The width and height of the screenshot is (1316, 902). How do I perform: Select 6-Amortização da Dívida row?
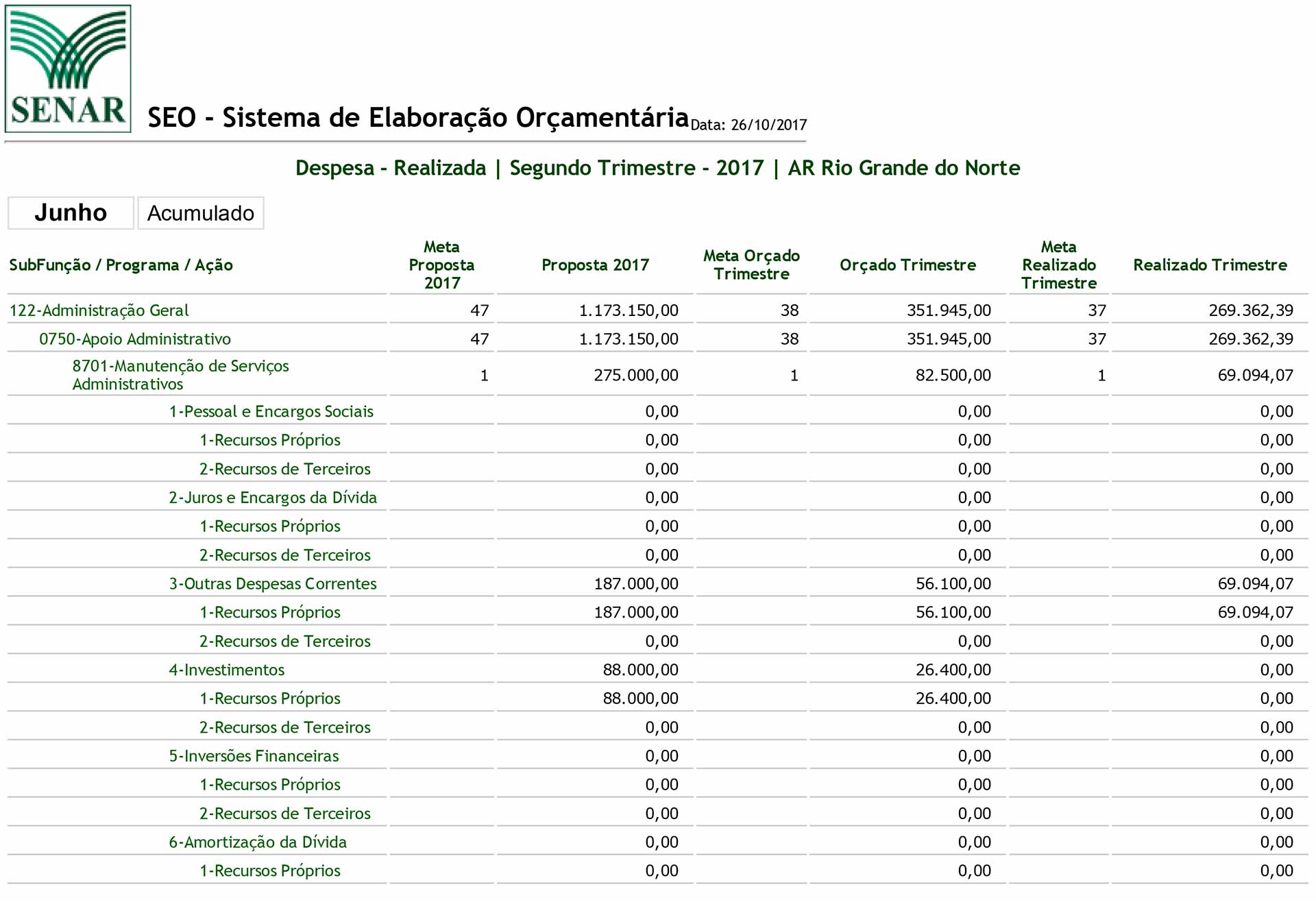tap(258, 842)
